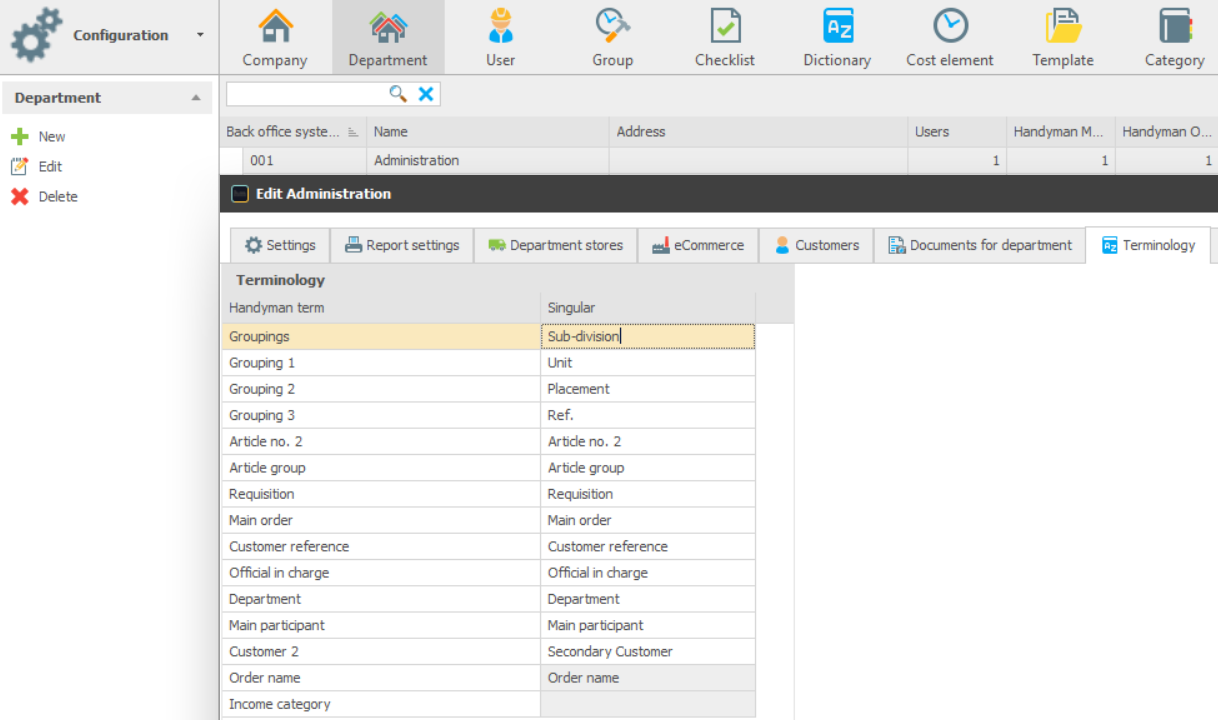Image resolution: width=1218 pixels, height=720 pixels.
Task: Select the User icon in toolbar
Action: 500,26
